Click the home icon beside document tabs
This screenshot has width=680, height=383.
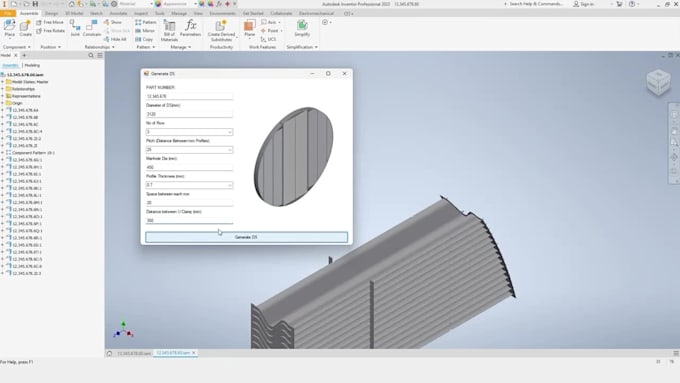click(x=109, y=353)
